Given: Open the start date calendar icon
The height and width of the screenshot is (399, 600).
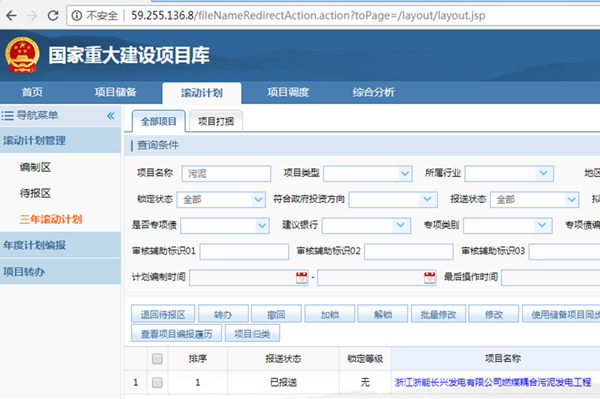Looking at the screenshot, I should click(x=302, y=278).
